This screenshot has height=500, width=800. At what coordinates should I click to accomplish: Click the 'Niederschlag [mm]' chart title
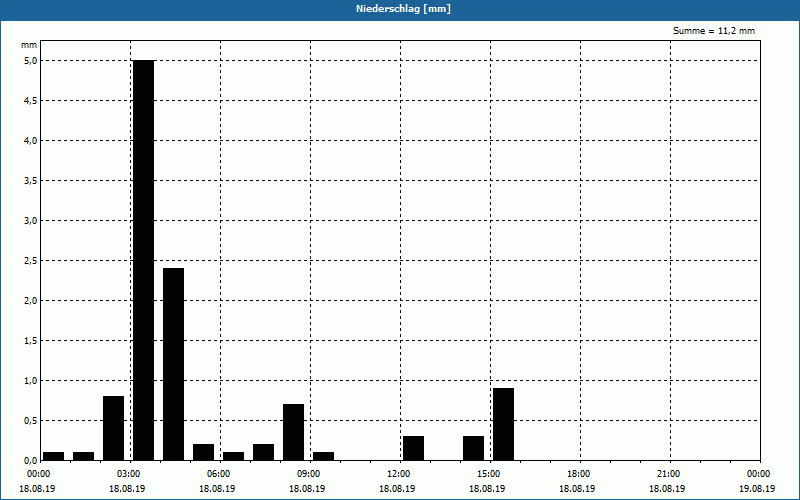click(x=403, y=9)
